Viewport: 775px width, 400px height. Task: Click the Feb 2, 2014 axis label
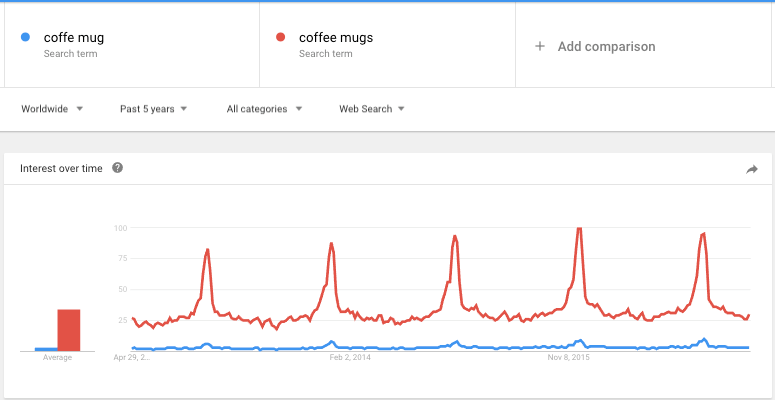click(x=350, y=357)
